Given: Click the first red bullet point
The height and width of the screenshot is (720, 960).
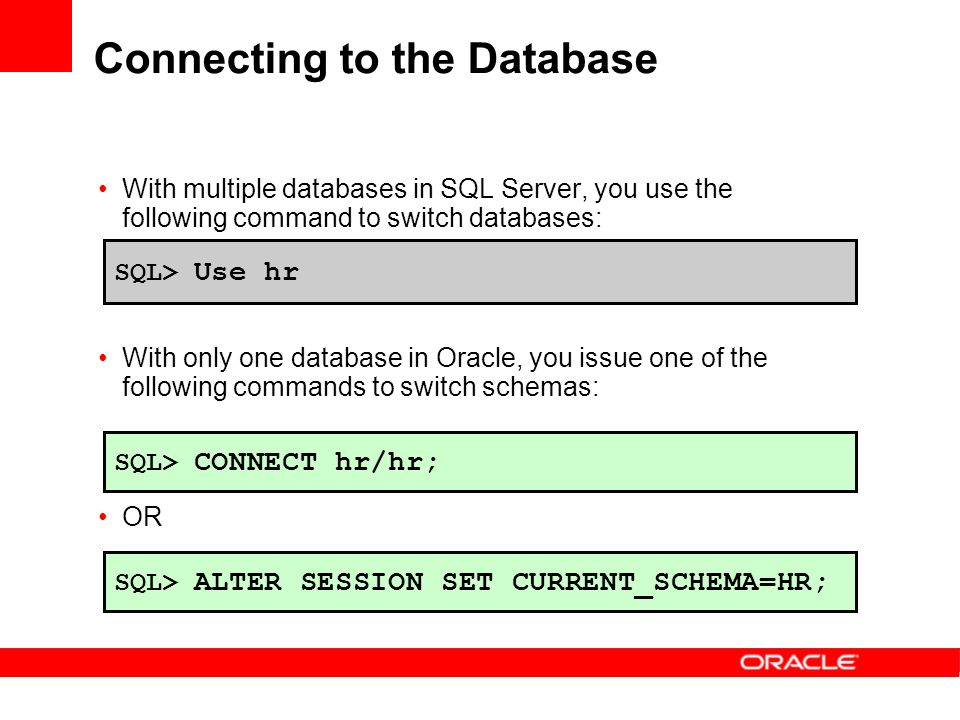Looking at the screenshot, I should pyautogui.click(x=103, y=189).
